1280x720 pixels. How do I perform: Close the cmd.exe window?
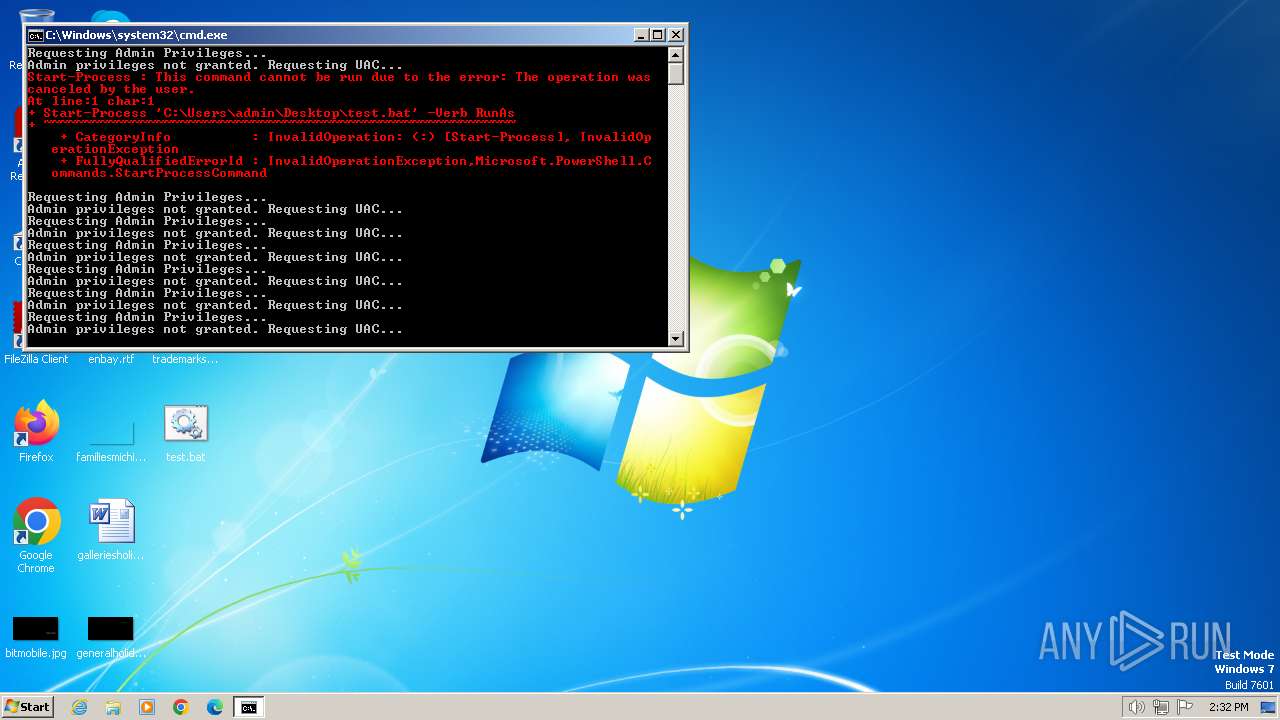click(675, 35)
